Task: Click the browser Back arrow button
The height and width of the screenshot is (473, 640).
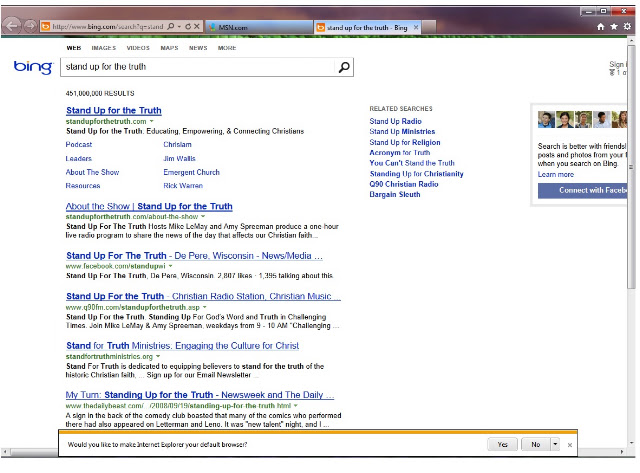Action: coord(12,27)
